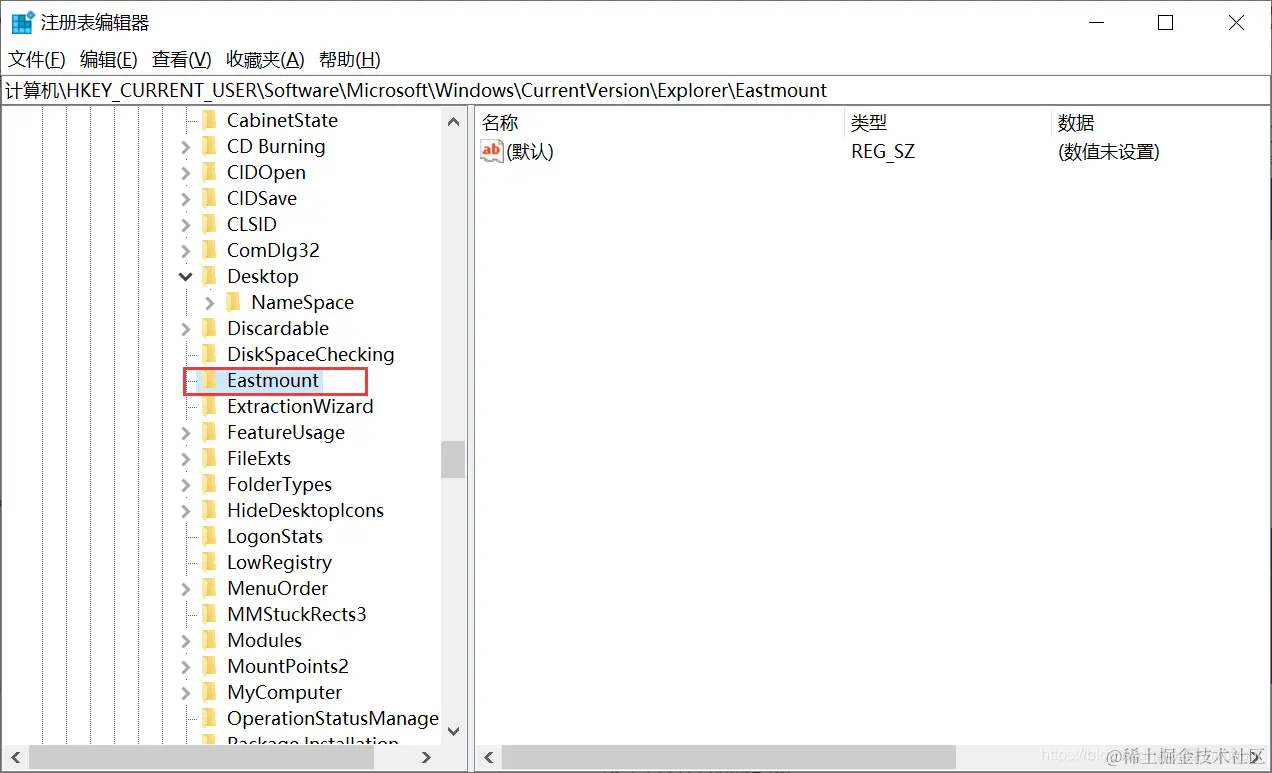The height and width of the screenshot is (773, 1272).
Task: Select the LowRegistry folder icon
Action: (x=209, y=562)
